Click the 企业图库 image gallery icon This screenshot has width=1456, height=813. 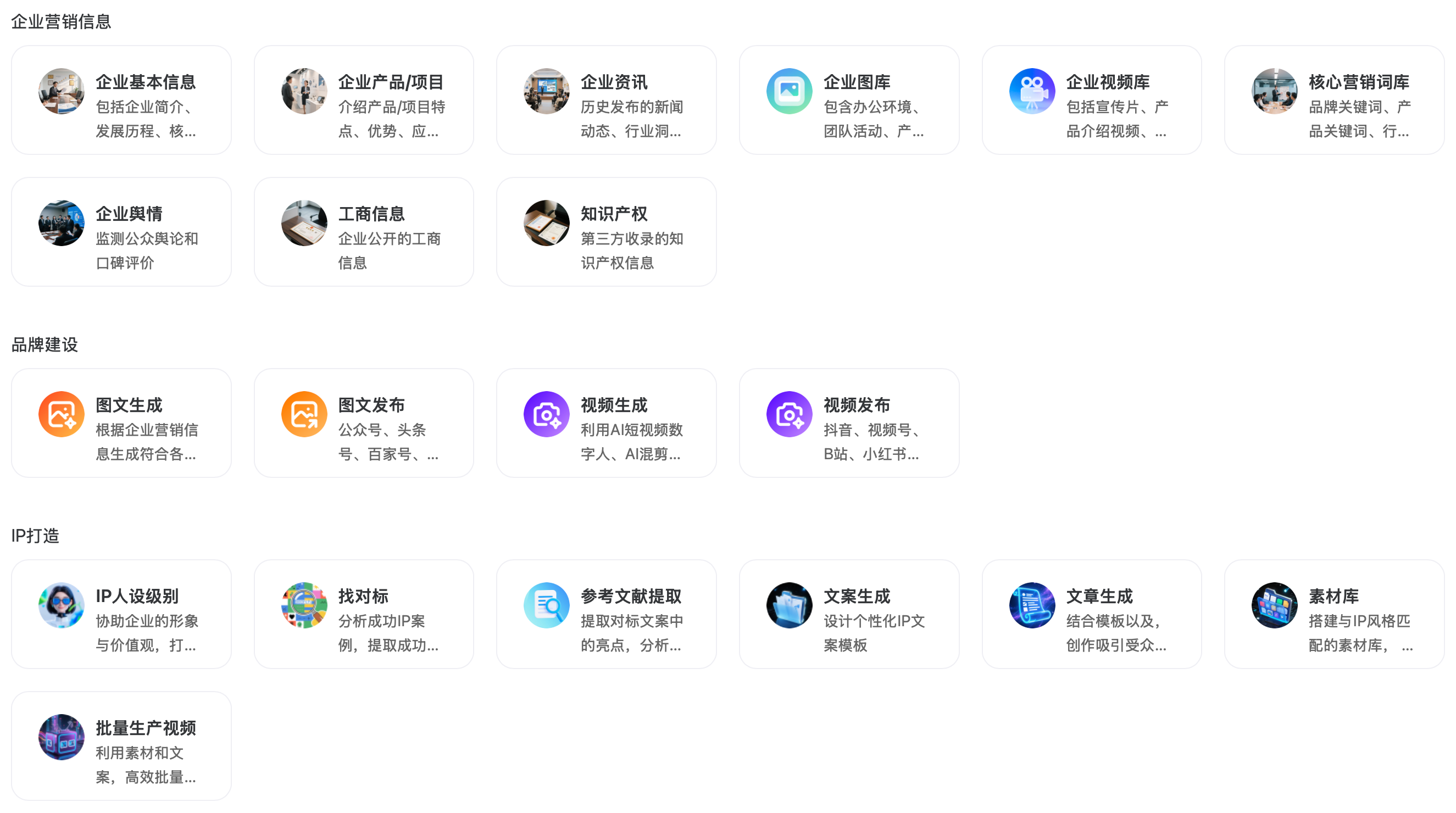click(x=789, y=91)
